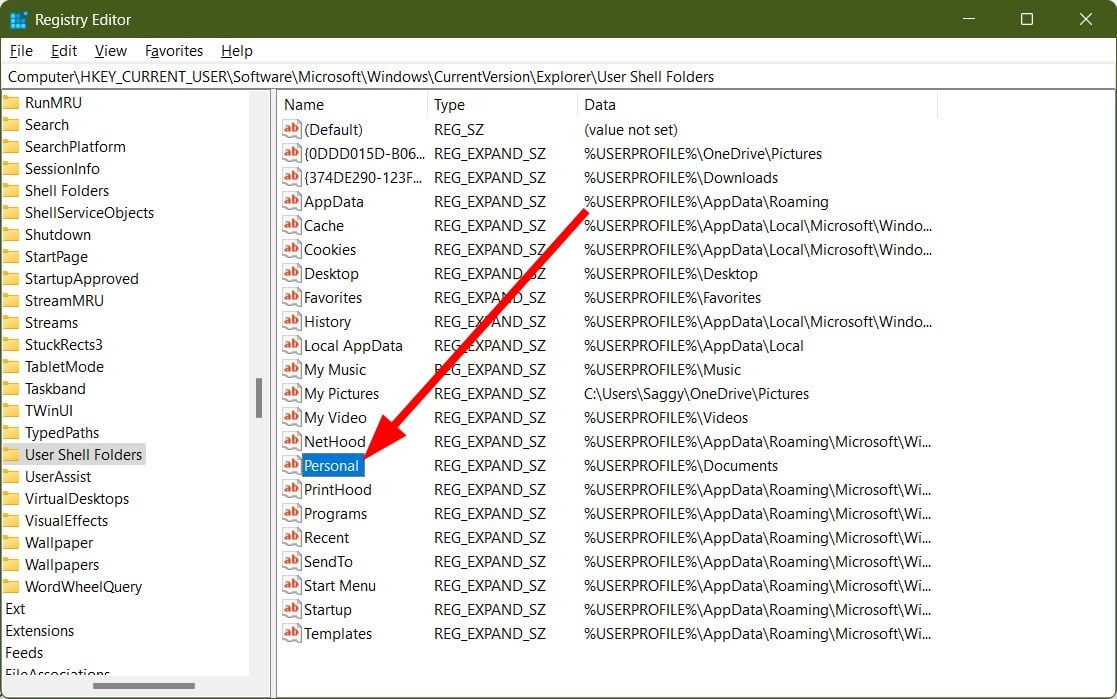Select the {0DDD015D-B06... value name

[364, 153]
